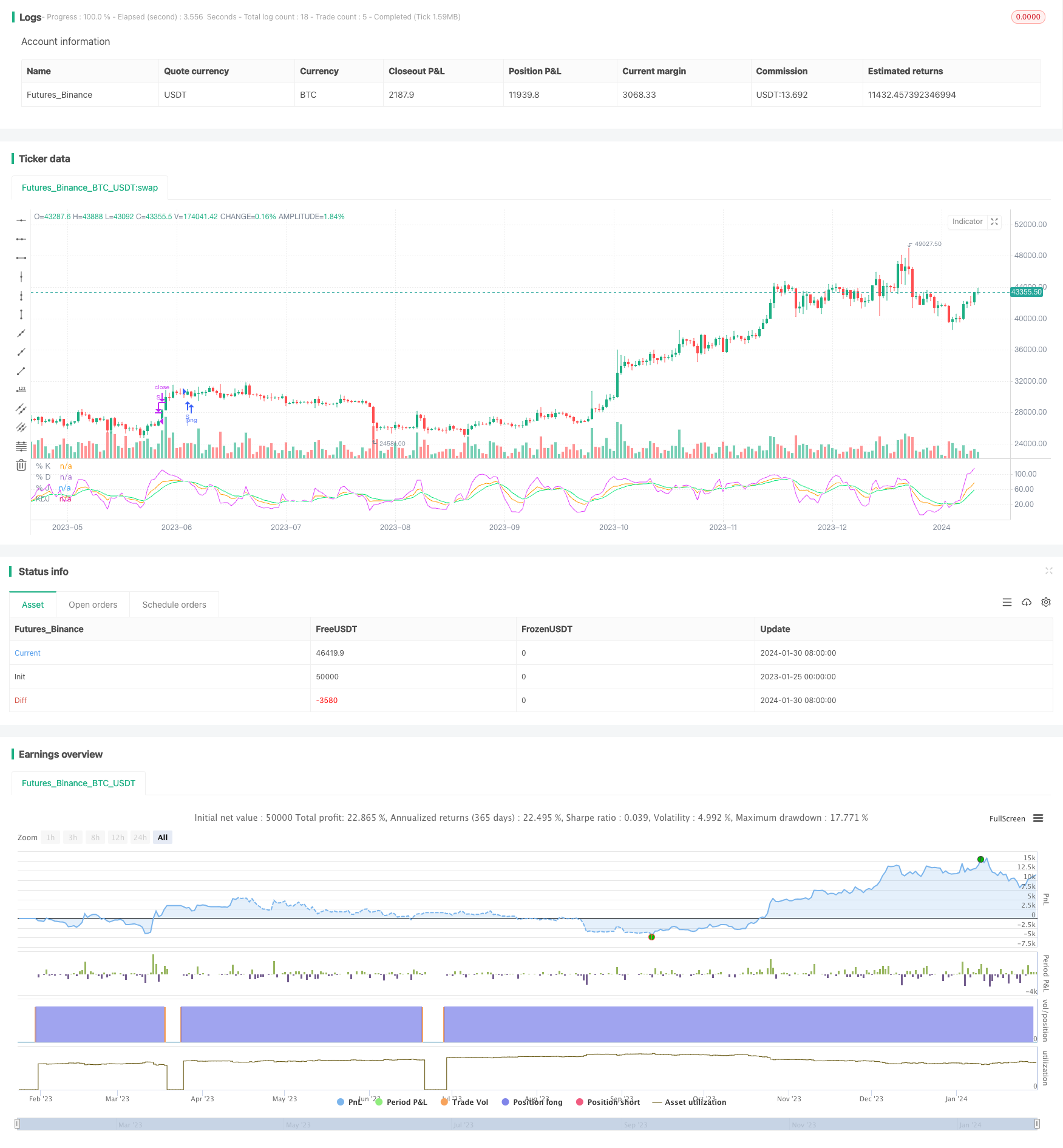Click the Closeout P&L value 2187.9
The height and width of the screenshot is (1148, 1063).
(401, 95)
